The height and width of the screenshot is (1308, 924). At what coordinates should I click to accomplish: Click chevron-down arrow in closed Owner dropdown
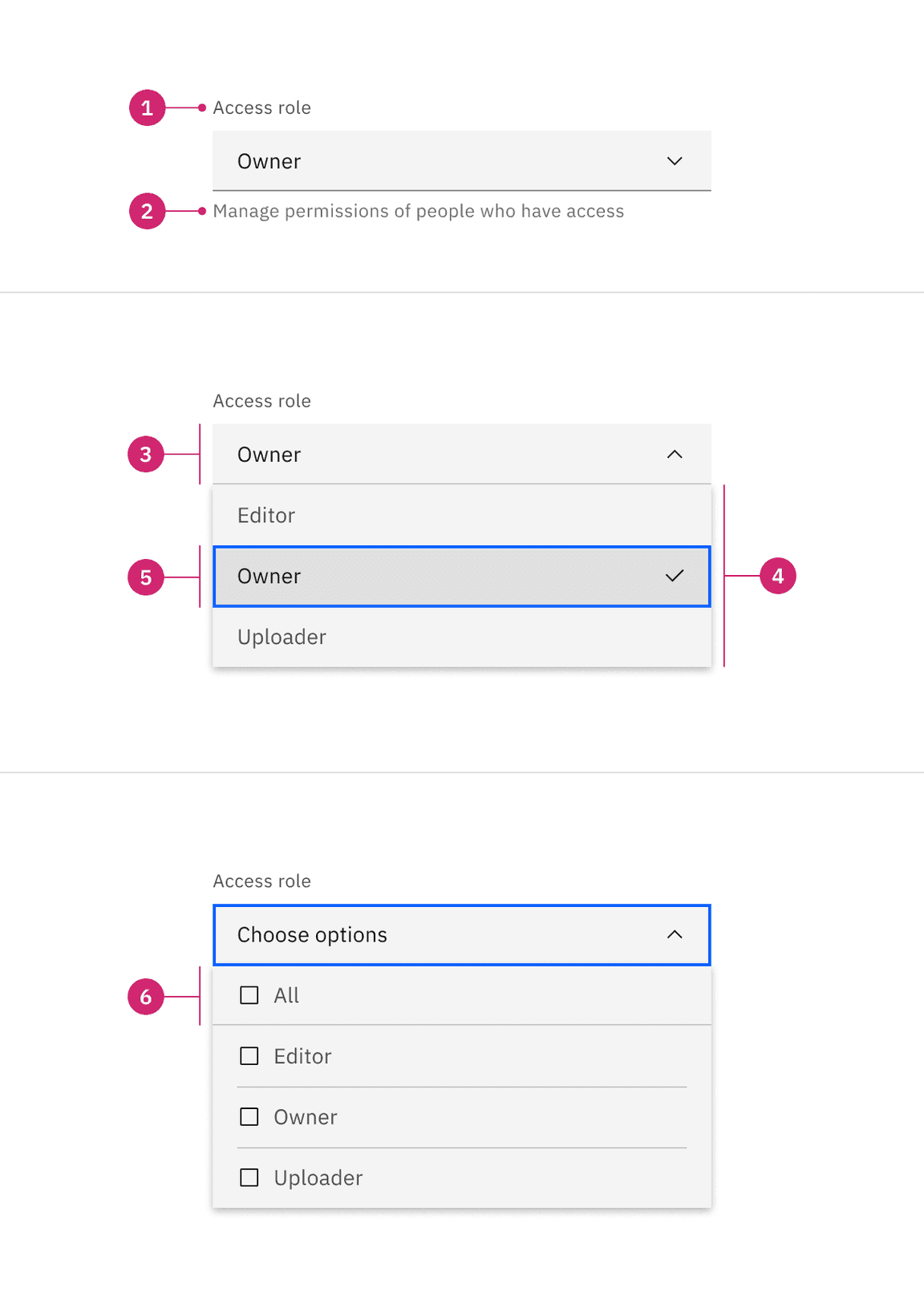point(675,161)
